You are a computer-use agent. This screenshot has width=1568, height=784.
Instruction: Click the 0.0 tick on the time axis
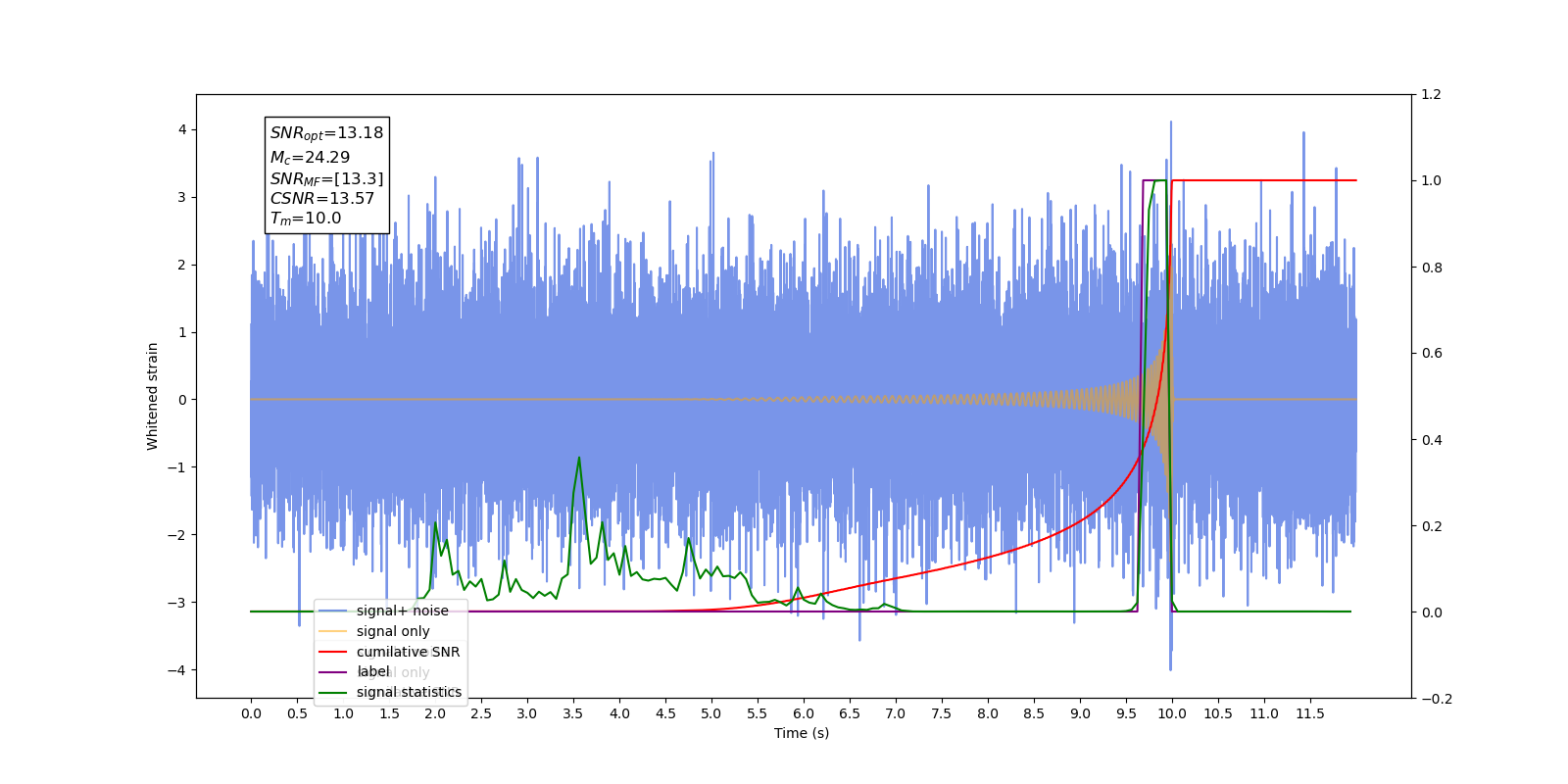tap(251, 713)
